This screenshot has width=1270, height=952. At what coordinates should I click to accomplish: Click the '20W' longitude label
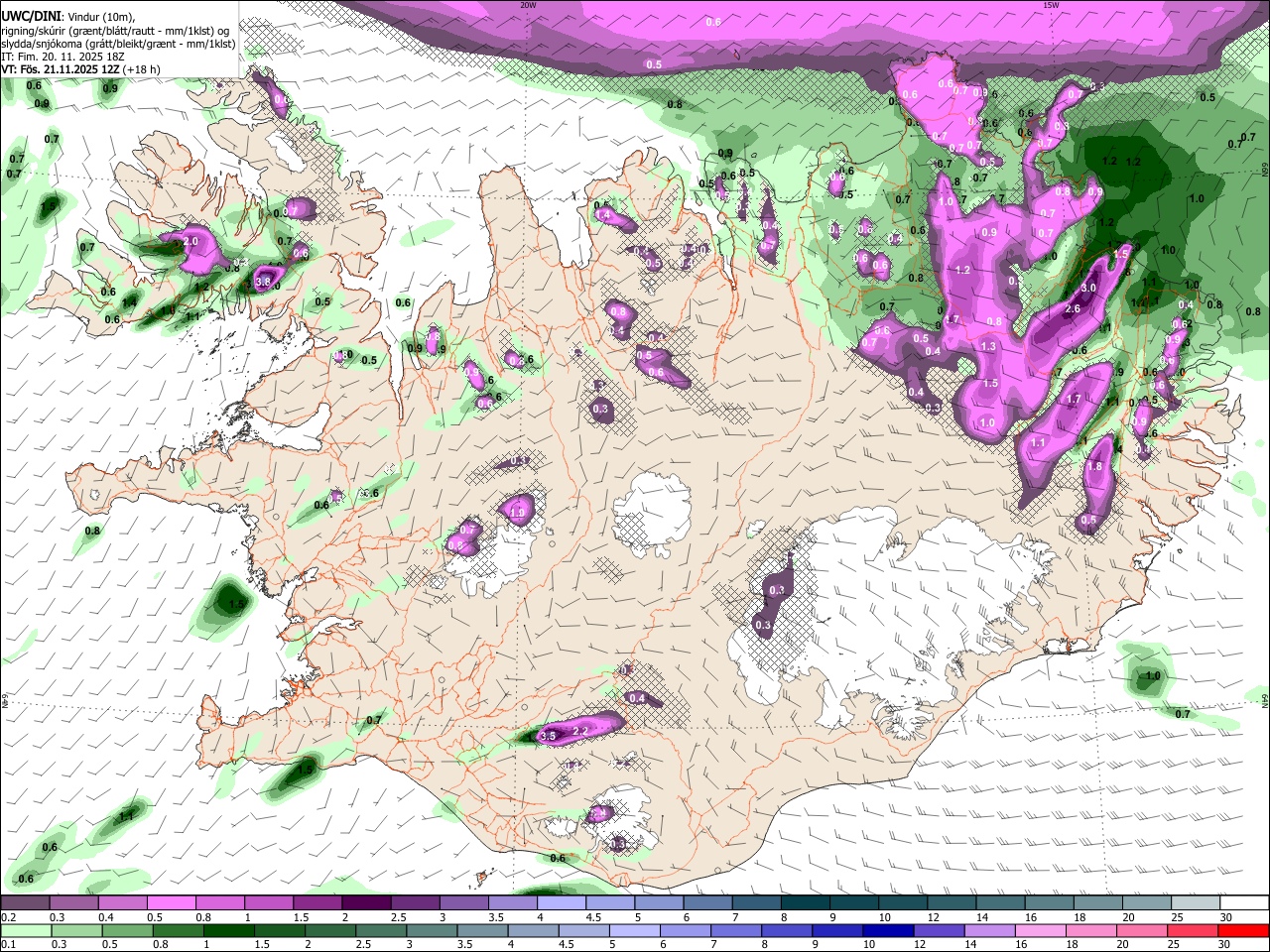tap(528, 5)
